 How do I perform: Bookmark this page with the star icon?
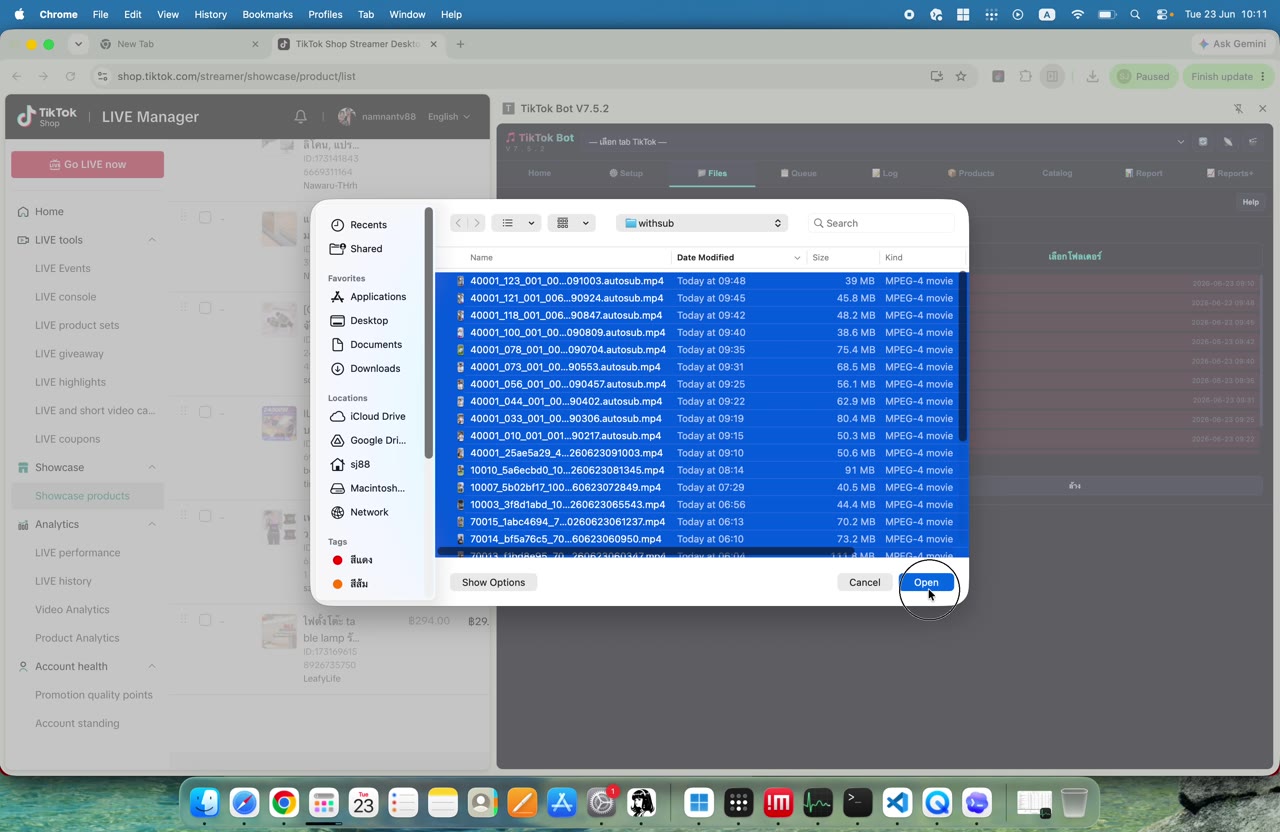[x=961, y=76]
